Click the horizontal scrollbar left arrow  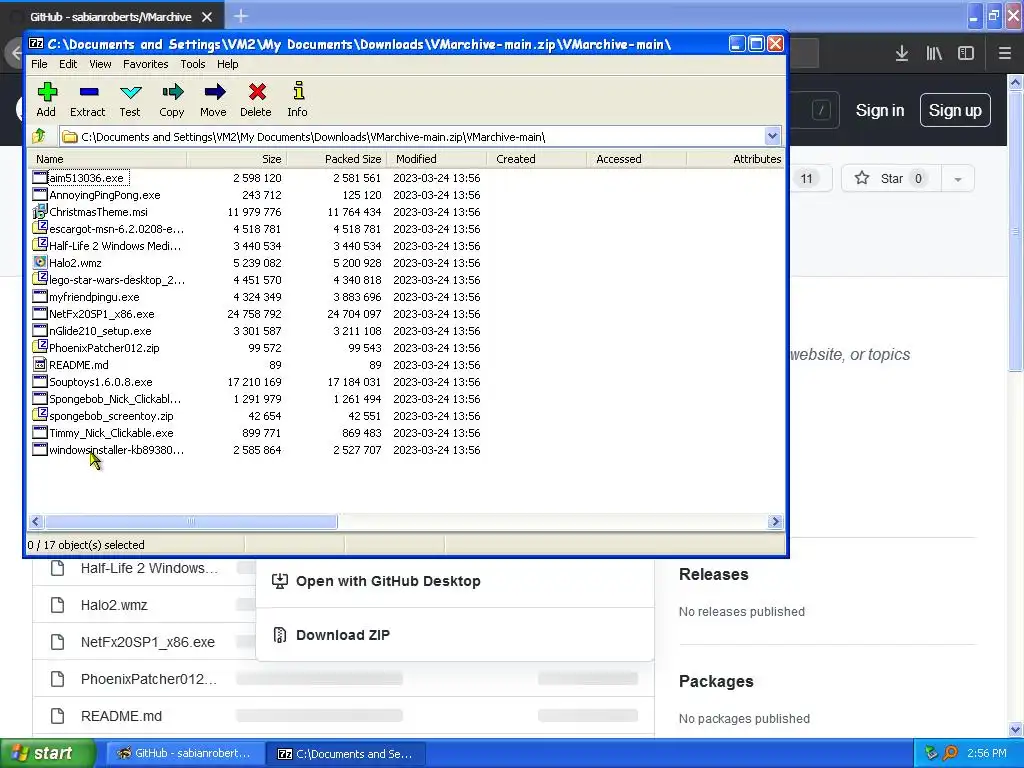pos(36,521)
